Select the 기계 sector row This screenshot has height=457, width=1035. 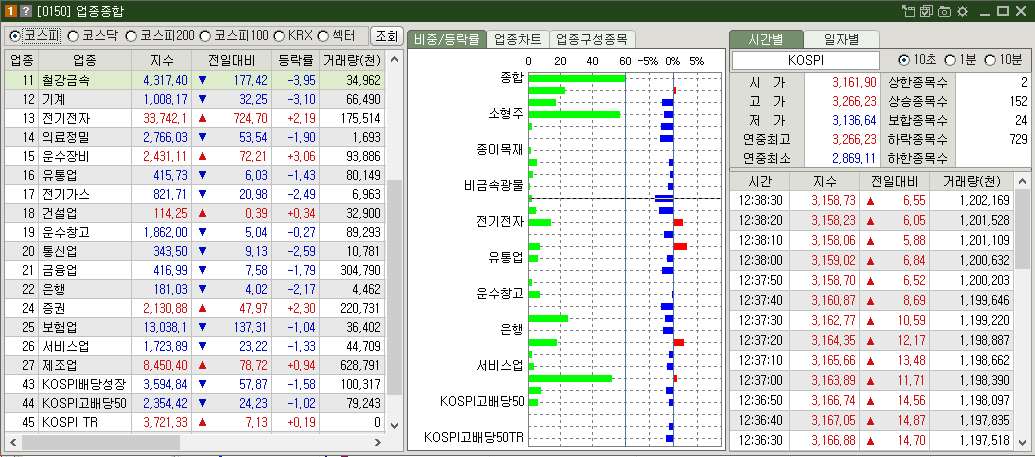[195, 100]
